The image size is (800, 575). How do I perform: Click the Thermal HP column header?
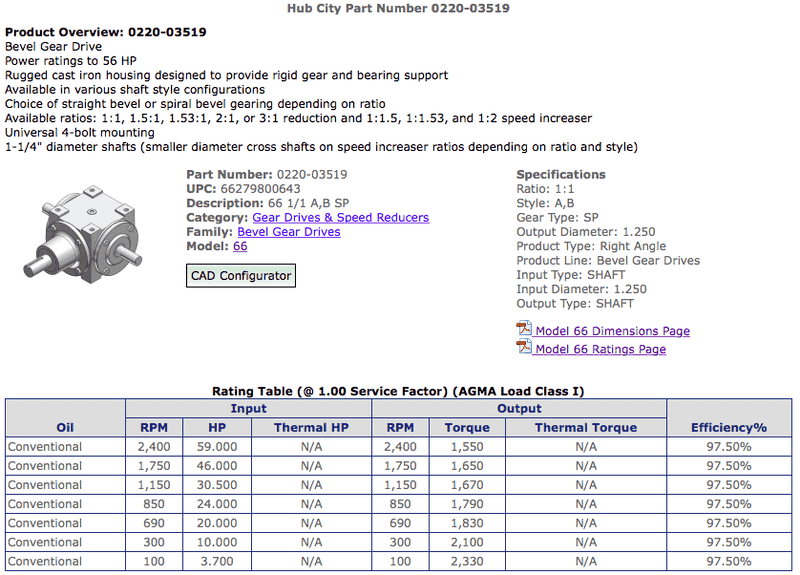pos(311,428)
